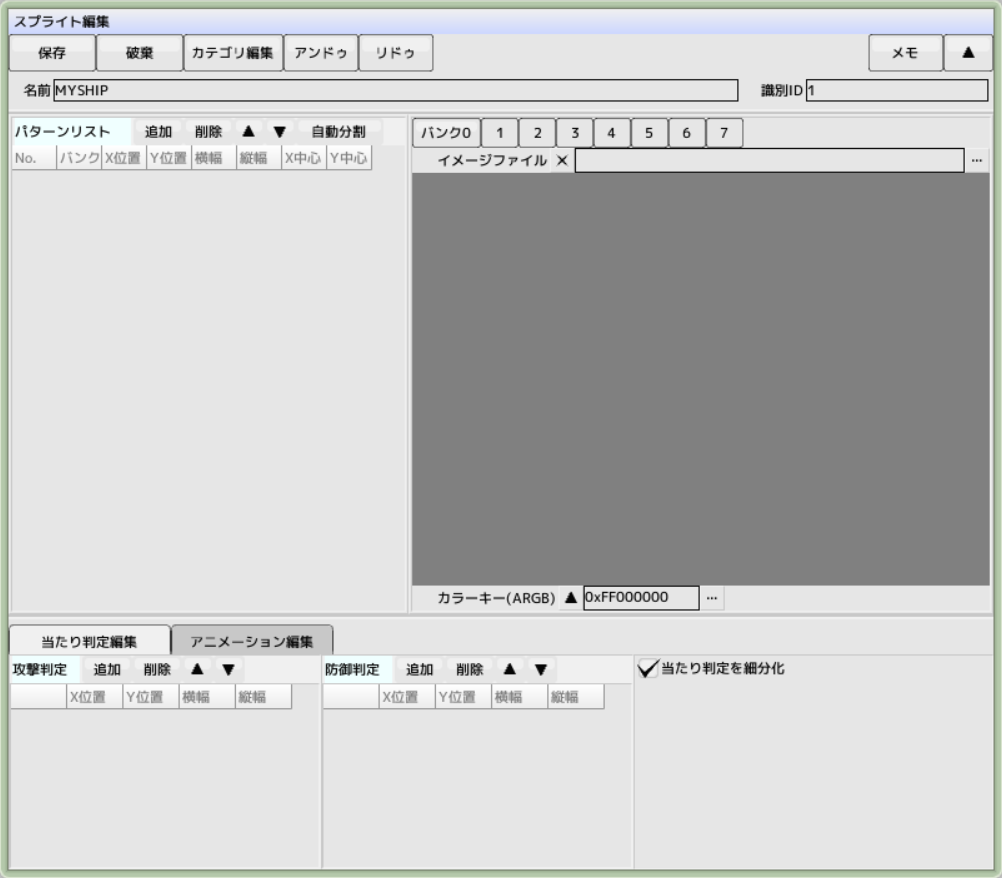Move pattern up in Pattern List

(249, 132)
